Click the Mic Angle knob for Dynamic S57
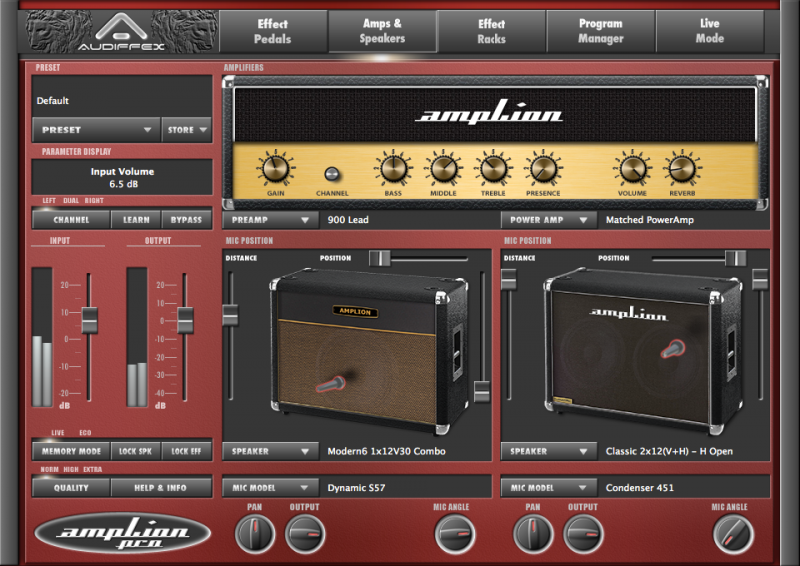 (x=454, y=534)
